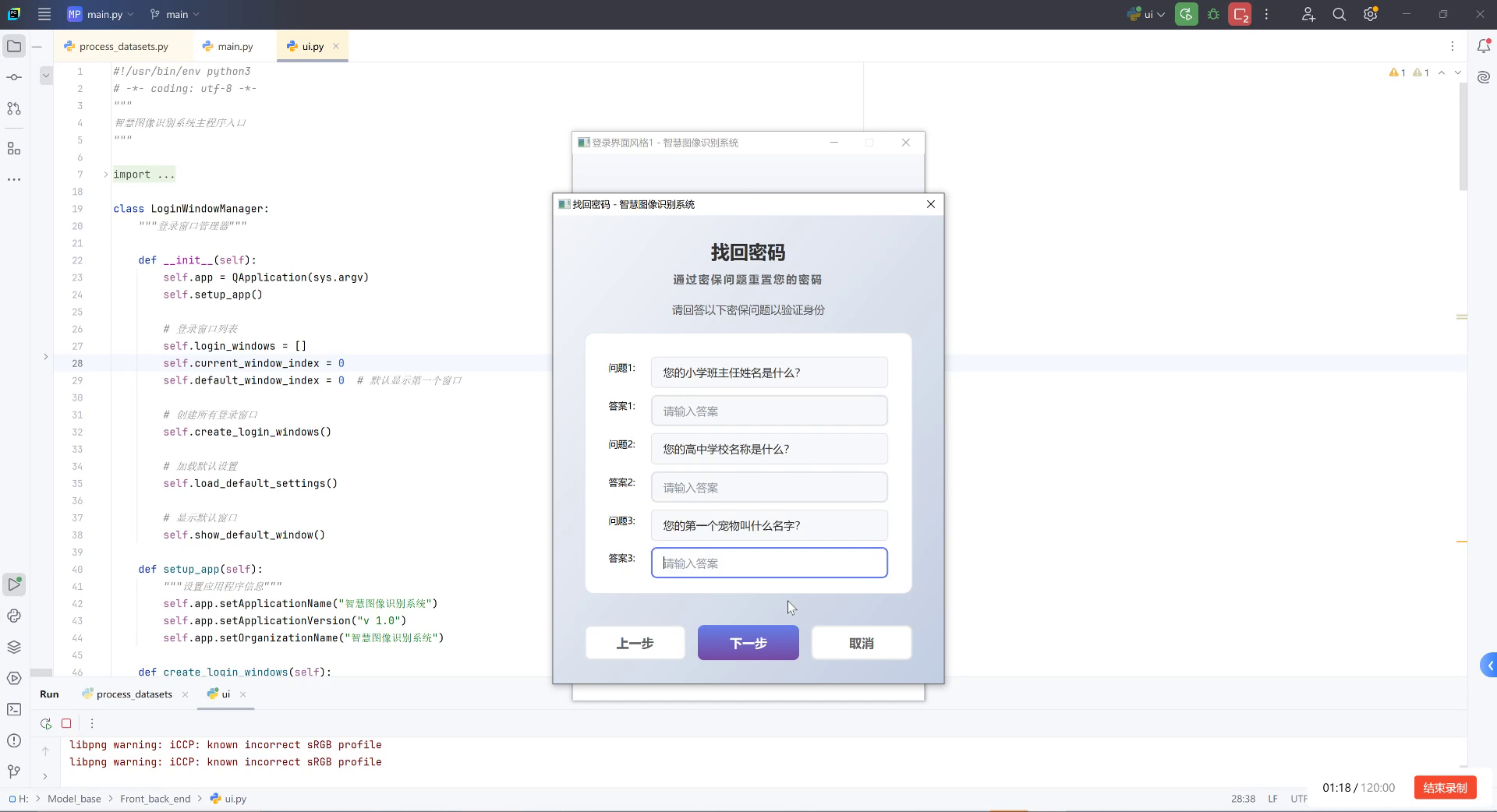
Task: Open Search Everywhere magnifier
Action: 1340,14
